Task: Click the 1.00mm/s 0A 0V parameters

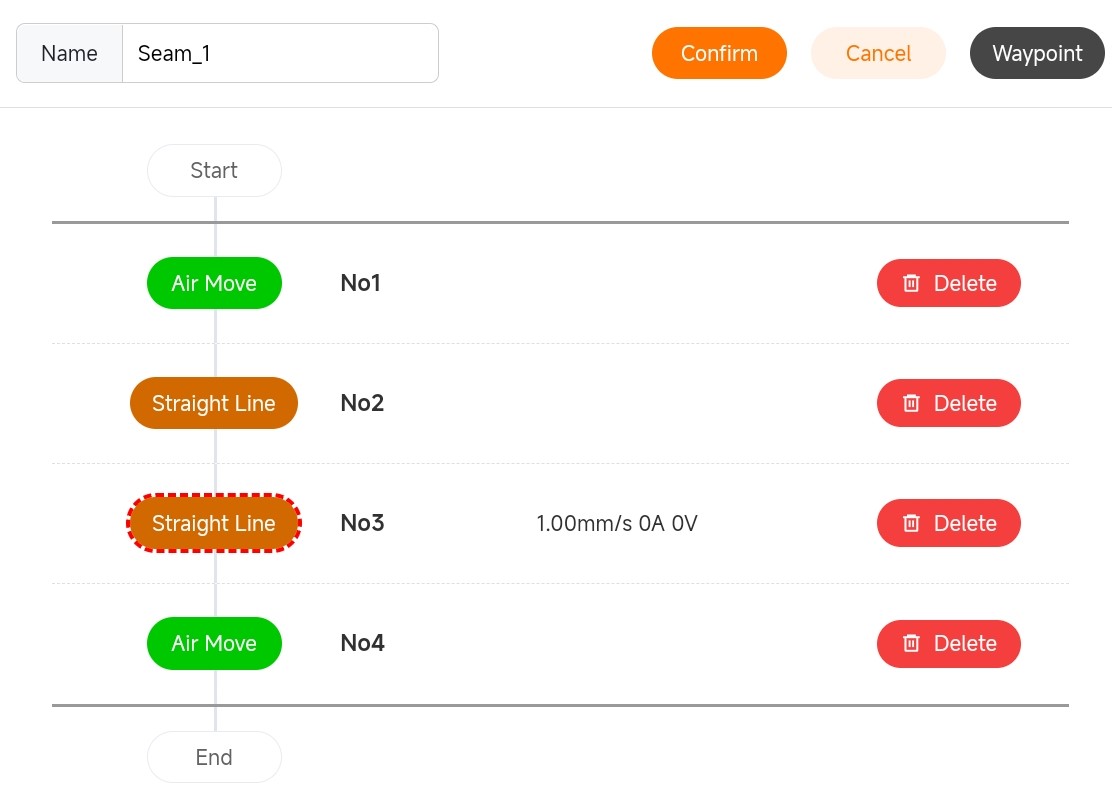Action: pyautogui.click(x=617, y=523)
